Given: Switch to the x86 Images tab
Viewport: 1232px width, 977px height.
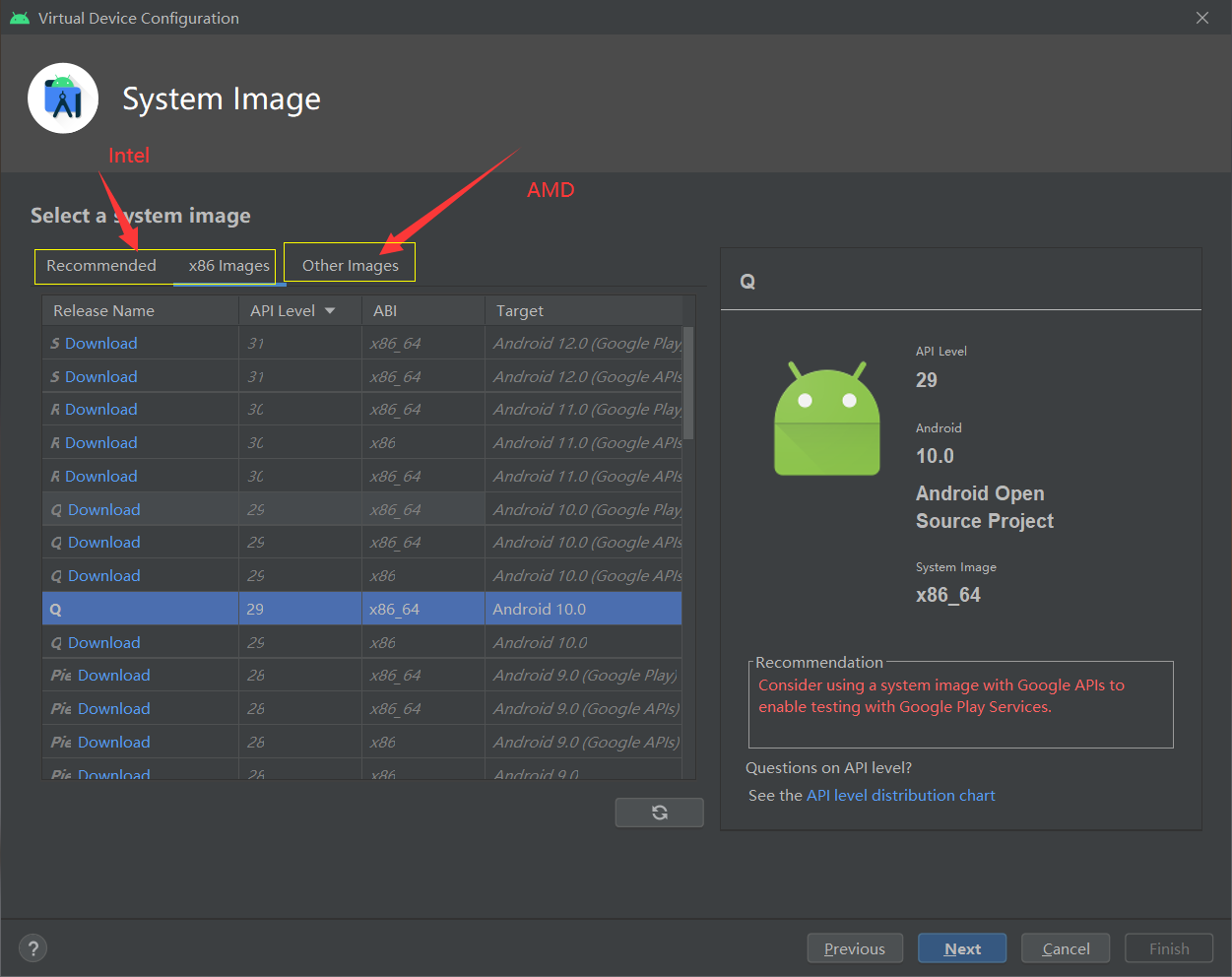Looking at the screenshot, I should tap(229, 266).
